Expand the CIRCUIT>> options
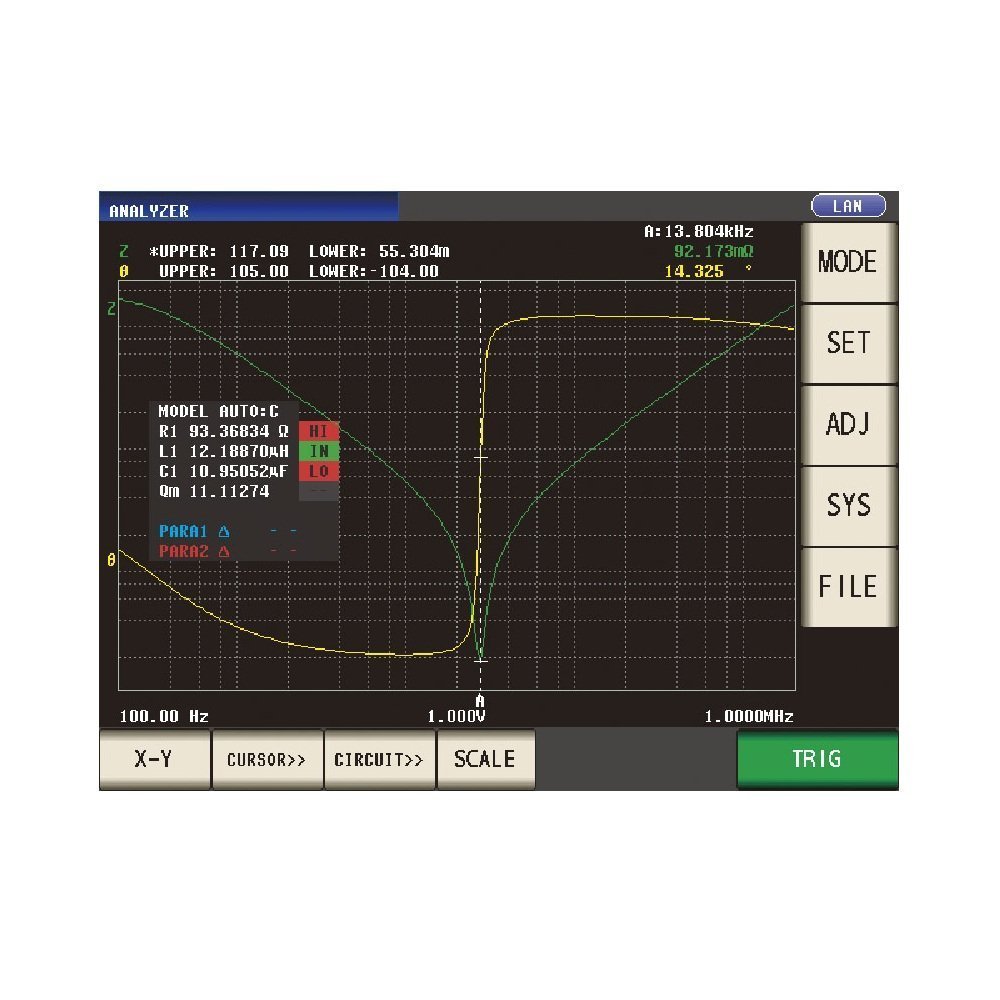The height and width of the screenshot is (1000, 1000). click(x=379, y=759)
